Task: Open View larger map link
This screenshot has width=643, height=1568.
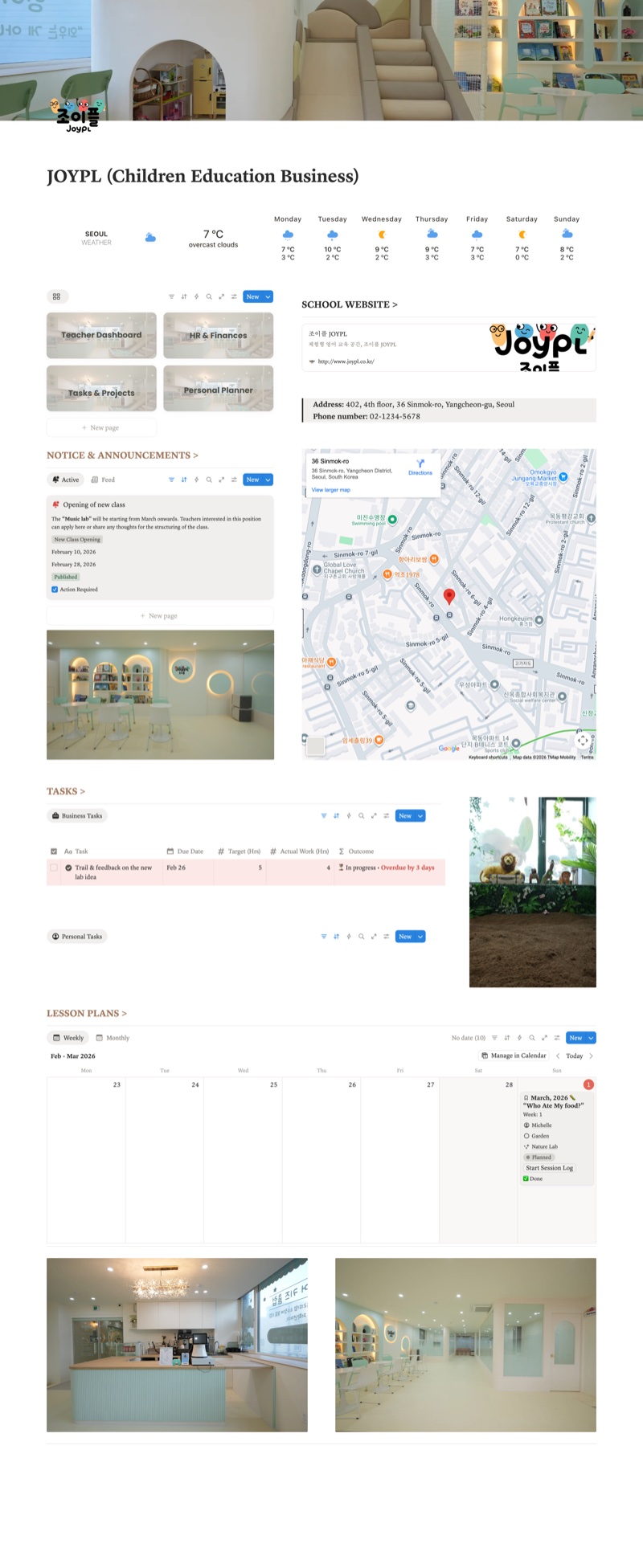Action: click(331, 490)
